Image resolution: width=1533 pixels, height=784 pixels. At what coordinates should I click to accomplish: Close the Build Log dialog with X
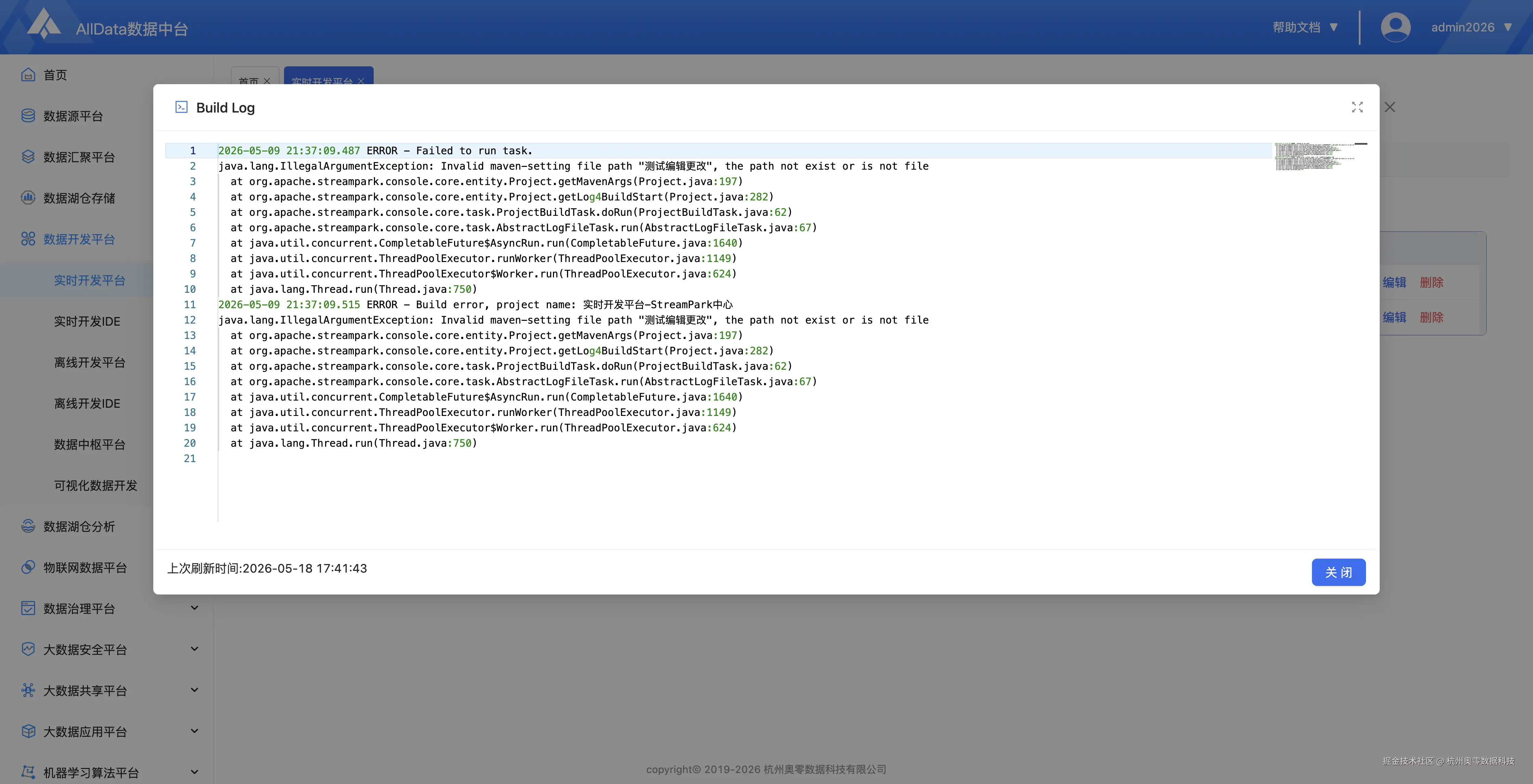coord(1390,107)
